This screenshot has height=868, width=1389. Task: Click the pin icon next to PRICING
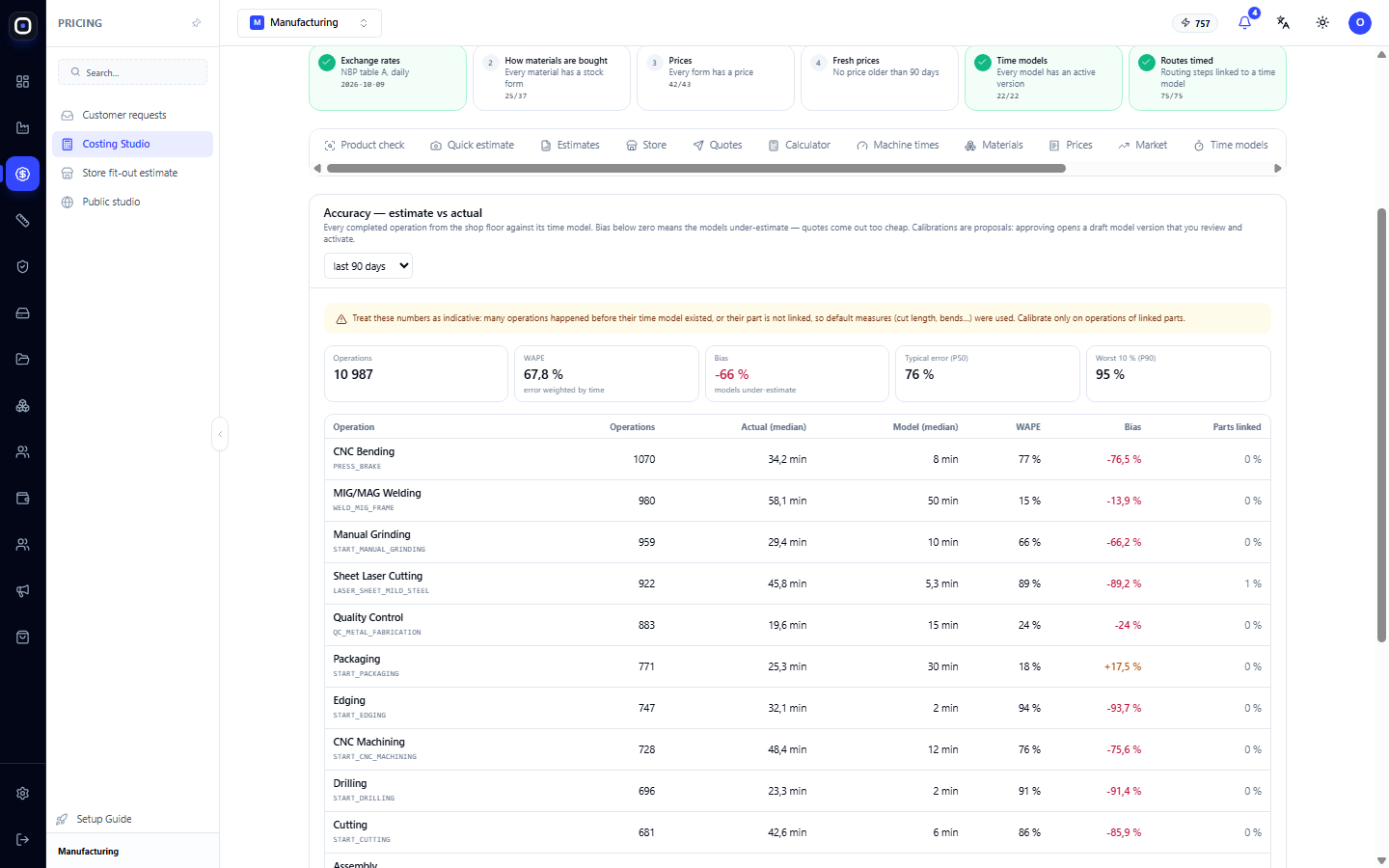[197, 23]
